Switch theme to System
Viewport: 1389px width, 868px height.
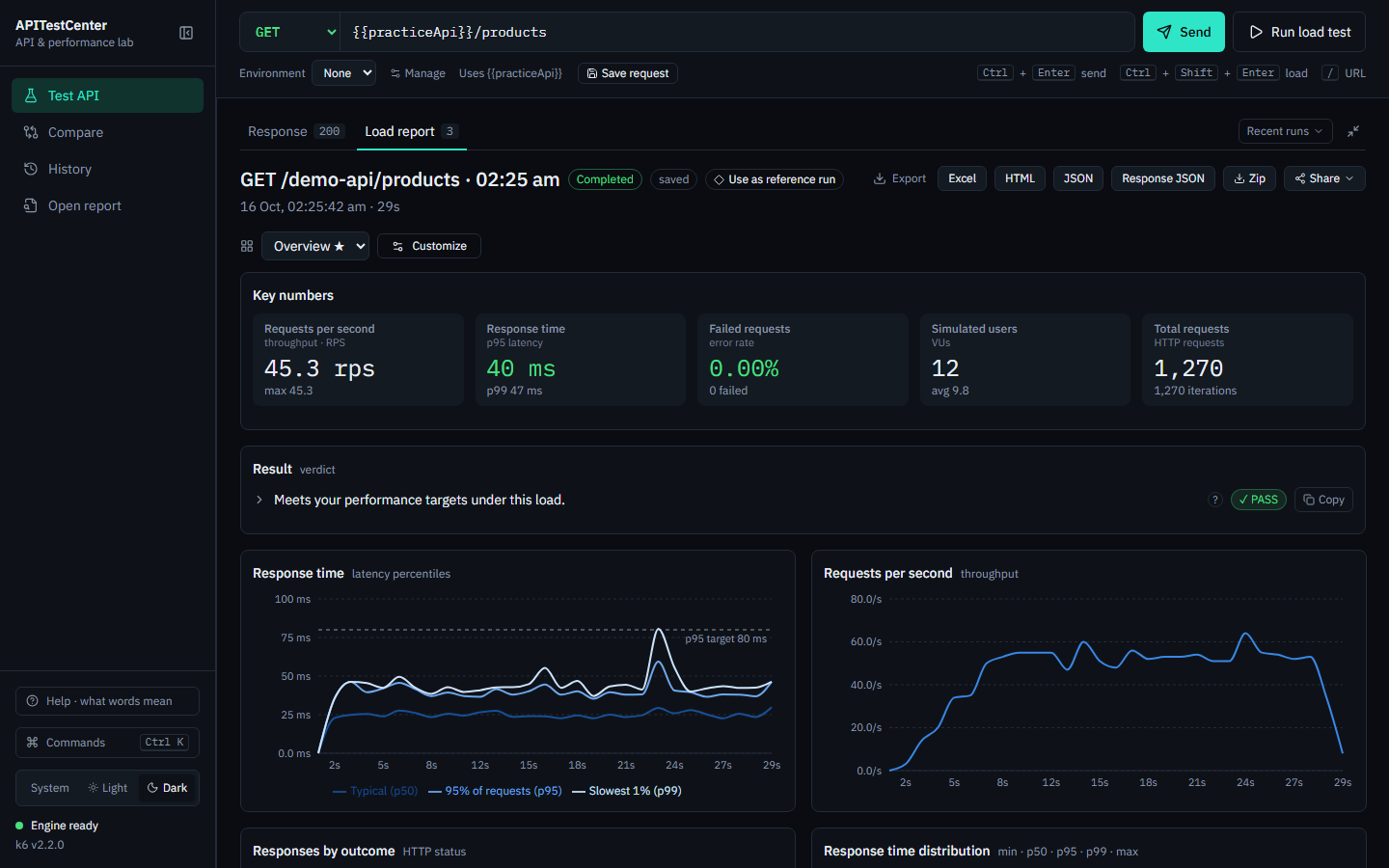[49, 788]
